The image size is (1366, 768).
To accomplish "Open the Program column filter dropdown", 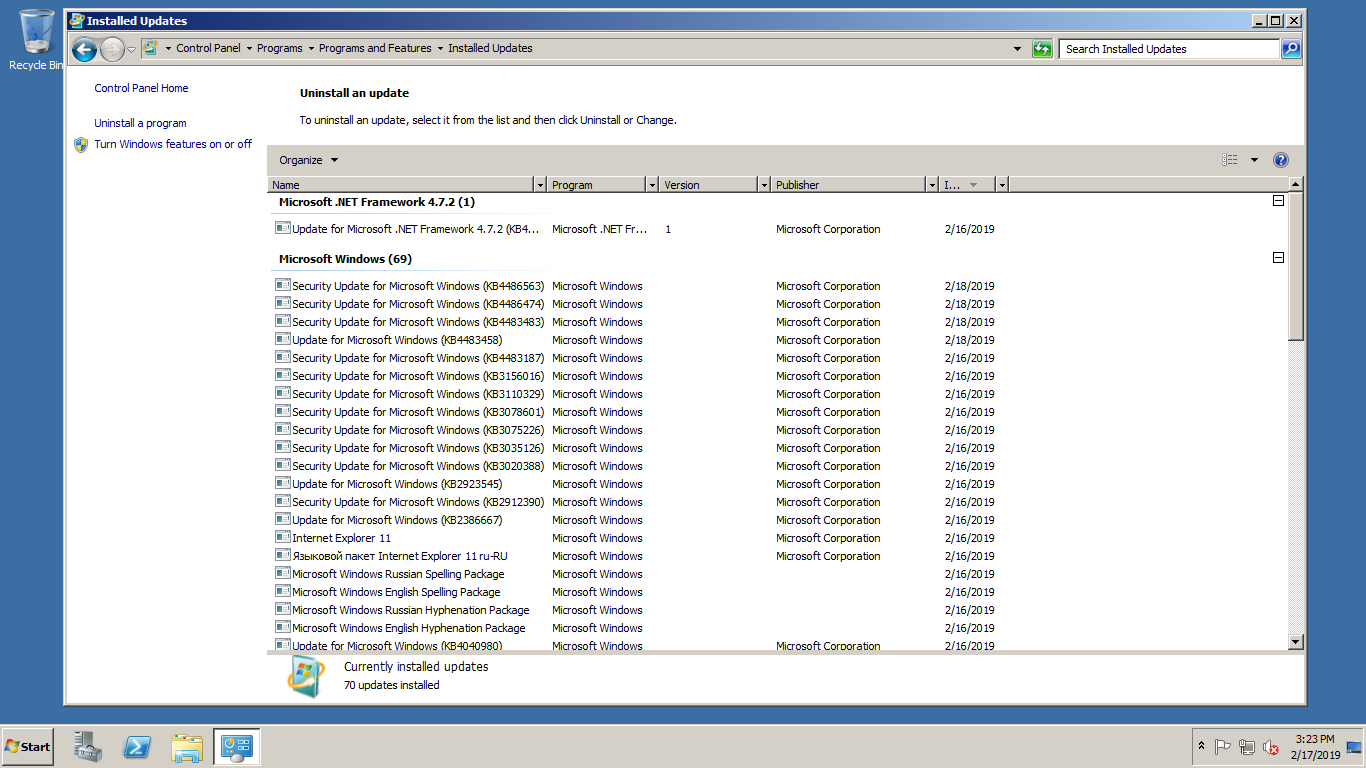I will [x=653, y=185].
